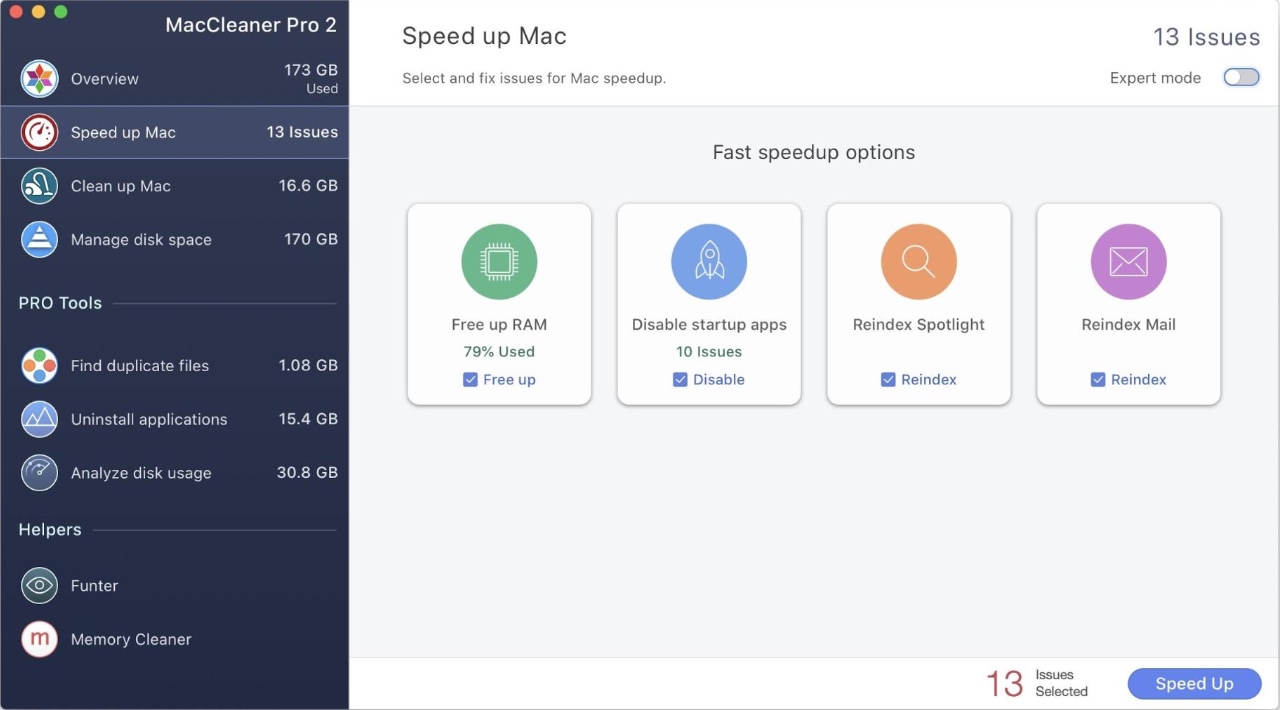Click the 13 Issues header count
This screenshot has height=710, width=1280.
pos(1206,38)
